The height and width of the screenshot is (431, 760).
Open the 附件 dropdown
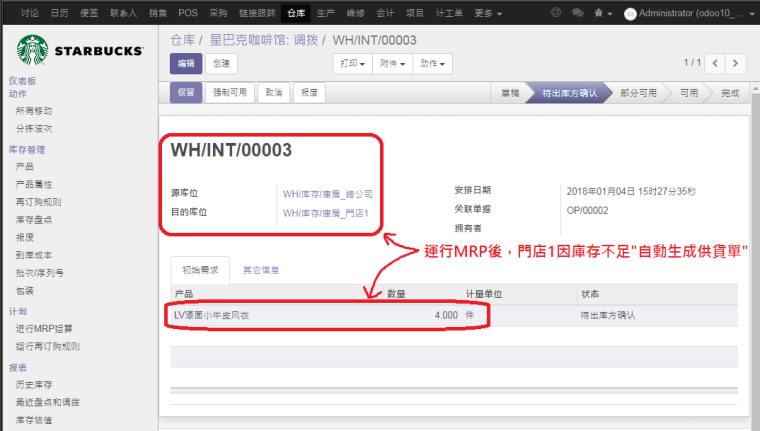coord(393,64)
